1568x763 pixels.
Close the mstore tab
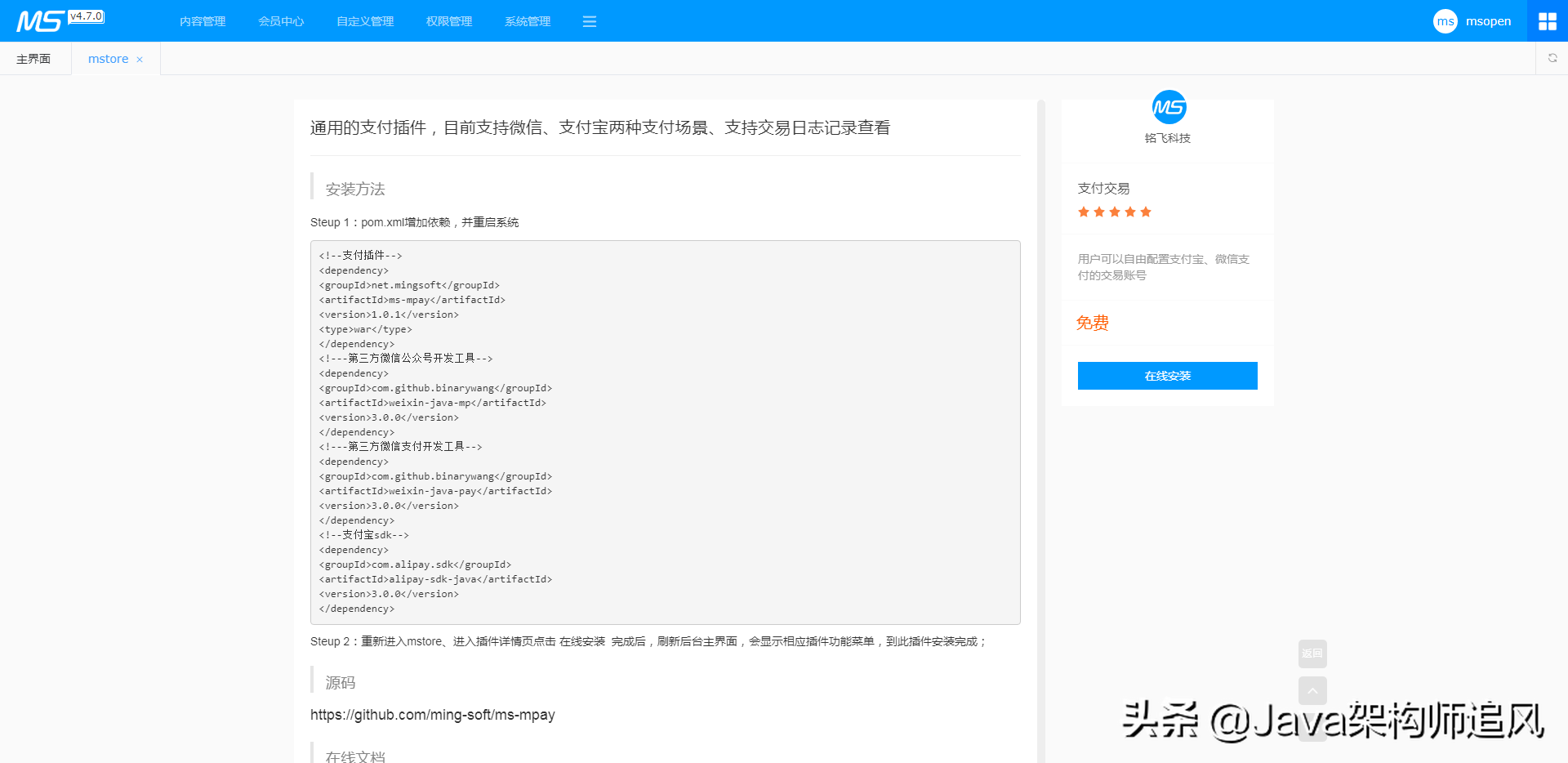pos(140,58)
